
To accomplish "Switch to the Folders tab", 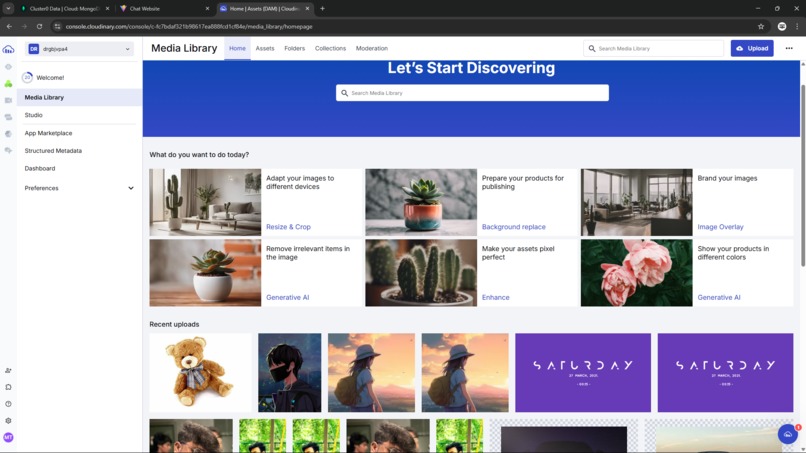I will (x=295, y=48).
